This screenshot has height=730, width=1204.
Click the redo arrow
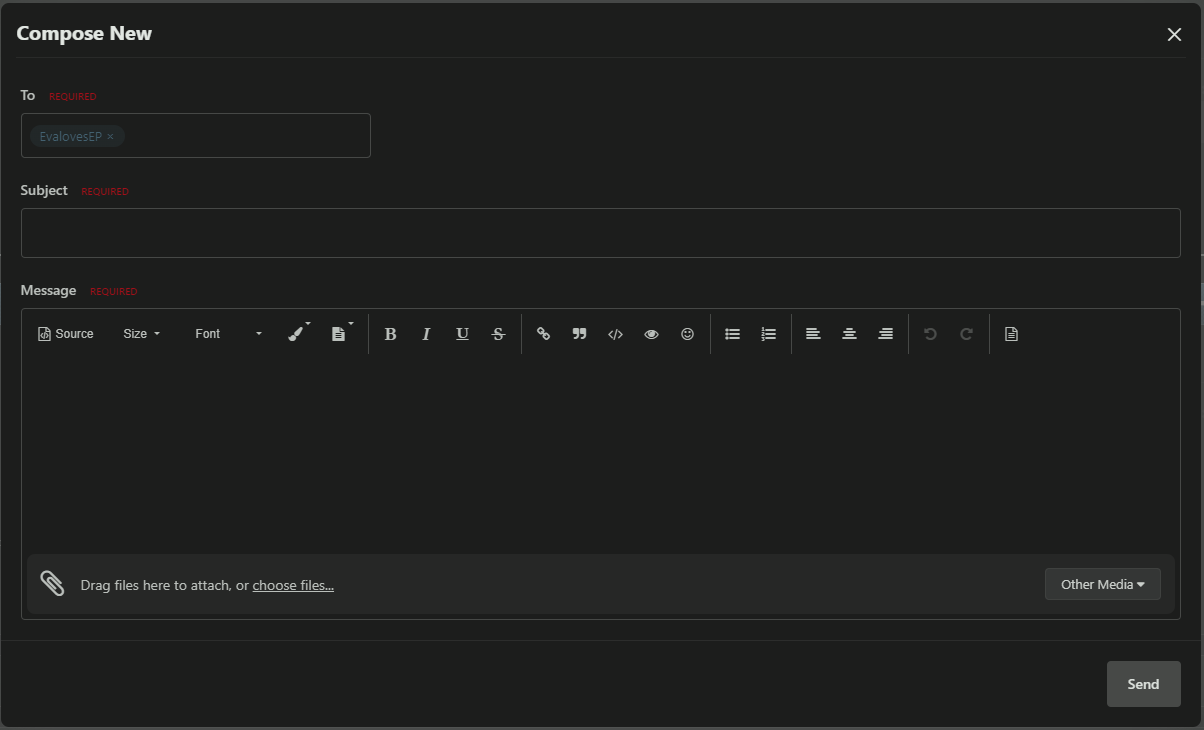coord(967,334)
